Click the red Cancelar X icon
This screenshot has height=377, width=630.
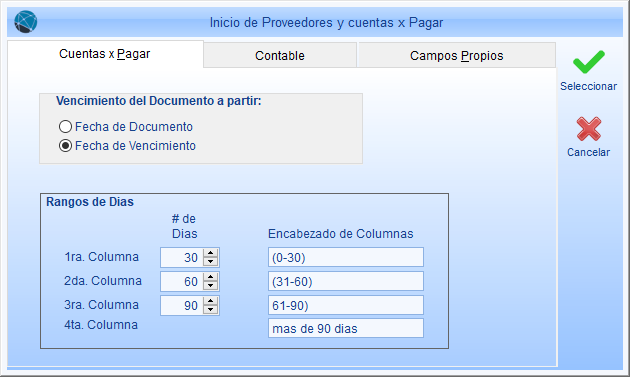click(589, 129)
